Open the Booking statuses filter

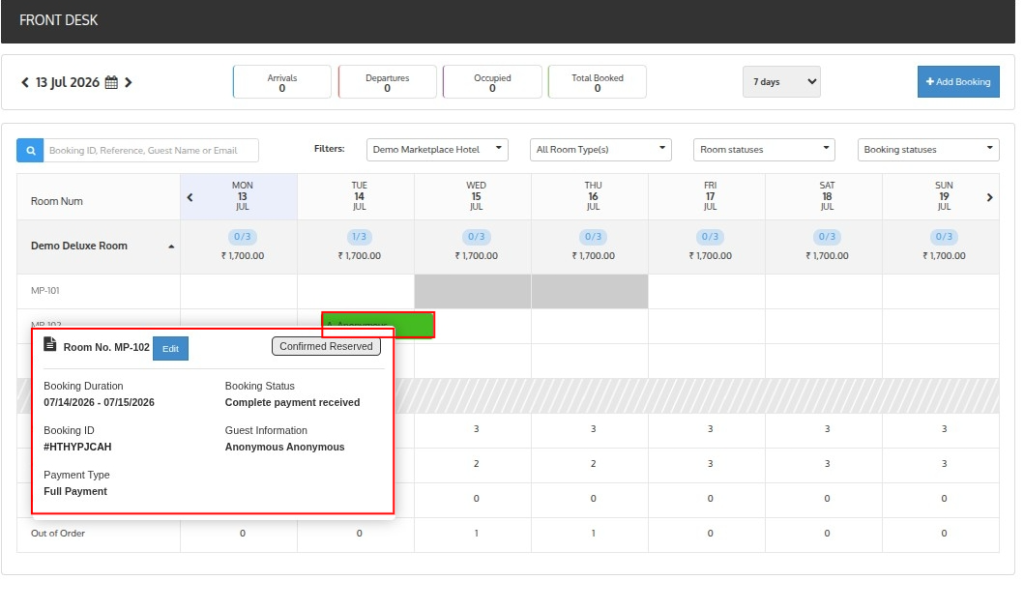[928, 149]
